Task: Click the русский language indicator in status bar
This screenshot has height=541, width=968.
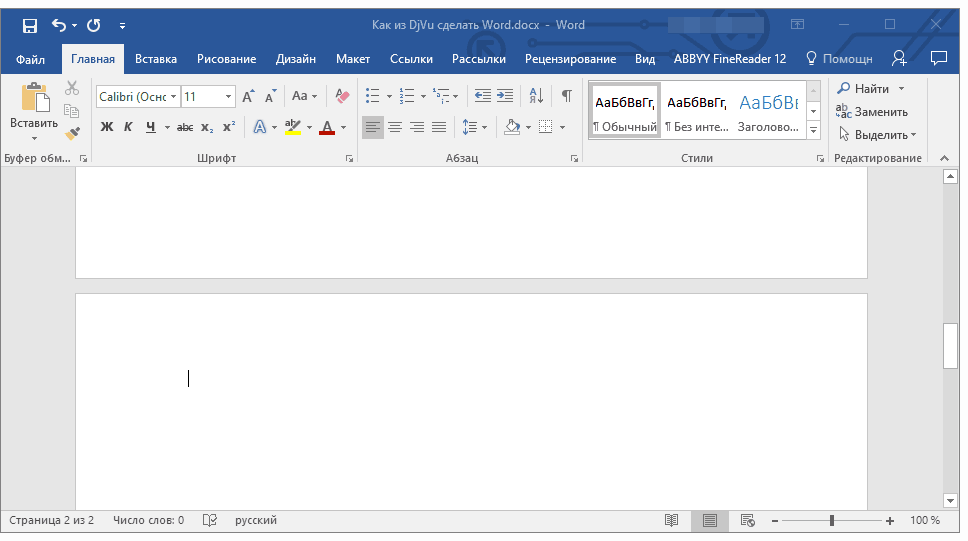Action: click(x=256, y=521)
